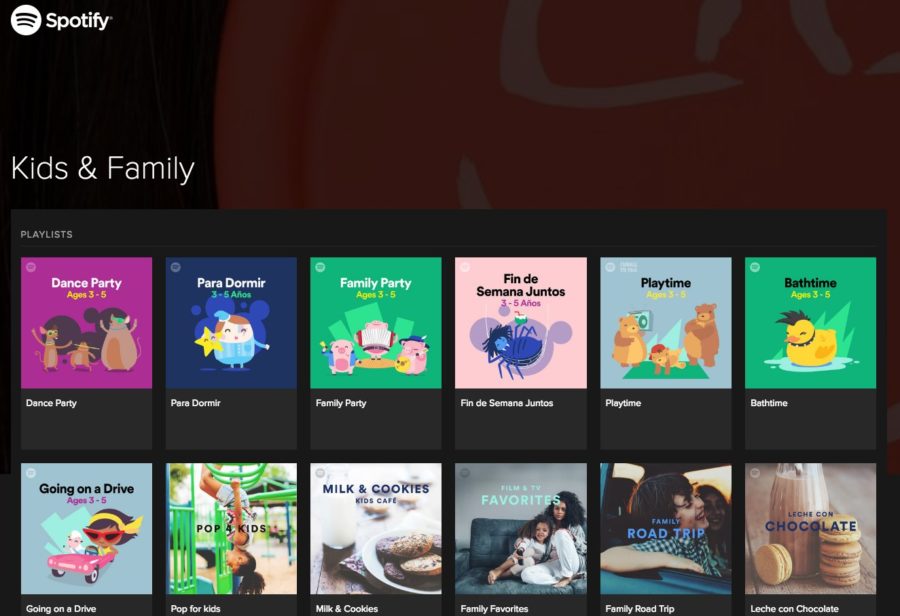Click Spotify badge on Playtime cover
Image resolution: width=900 pixels, height=616 pixels.
[x=610, y=267]
